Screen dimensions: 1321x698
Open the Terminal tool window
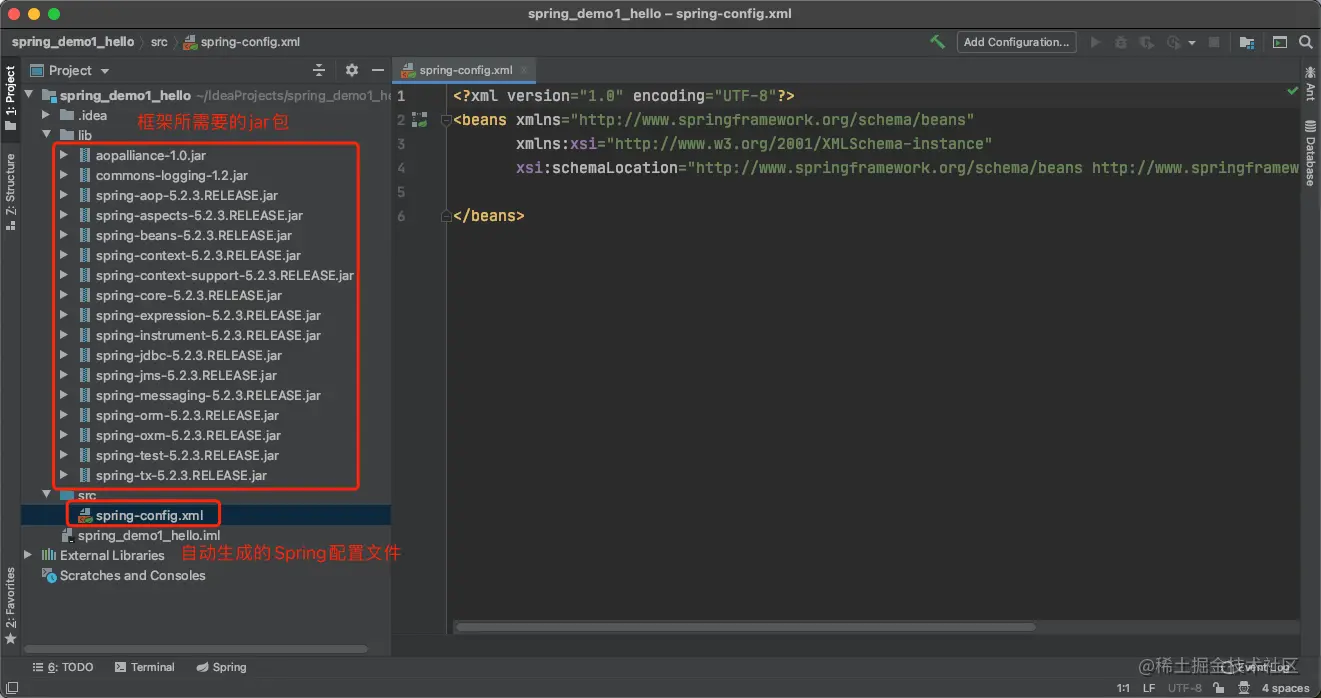145,667
